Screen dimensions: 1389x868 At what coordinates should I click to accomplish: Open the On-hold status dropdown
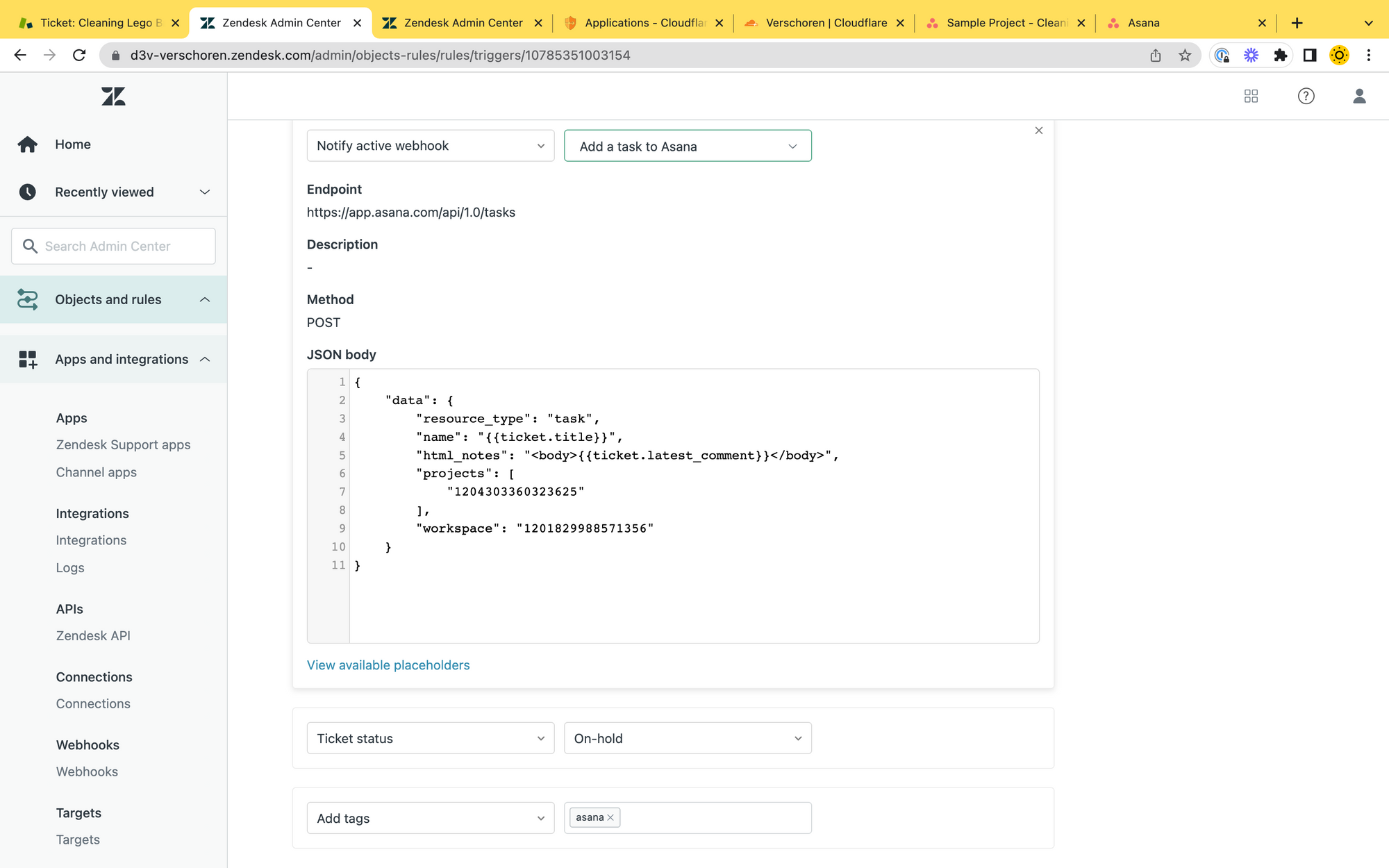pyautogui.click(x=687, y=738)
